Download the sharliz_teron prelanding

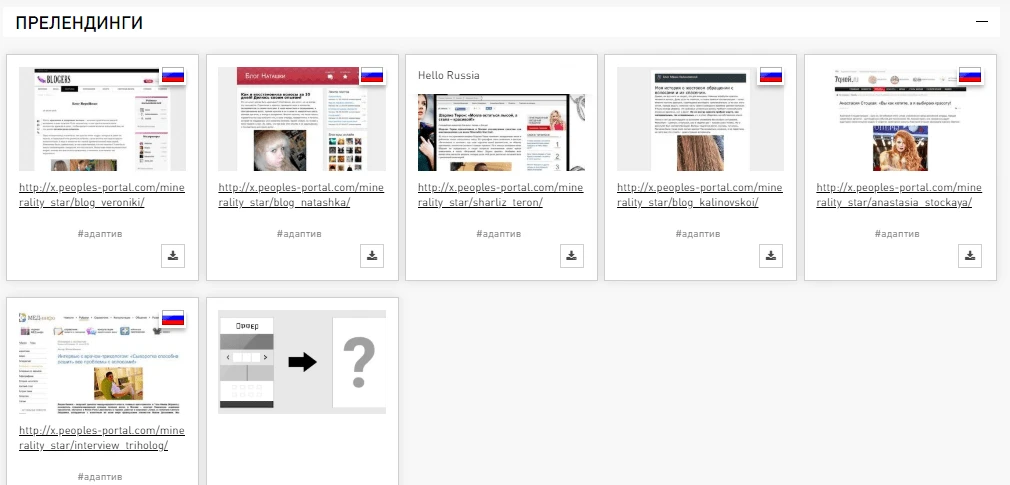pyautogui.click(x=571, y=256)
